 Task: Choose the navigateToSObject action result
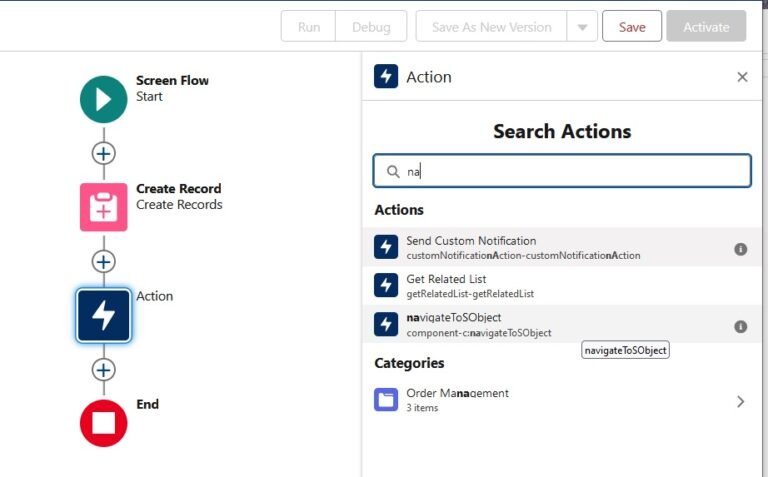[x=561, y=324]
